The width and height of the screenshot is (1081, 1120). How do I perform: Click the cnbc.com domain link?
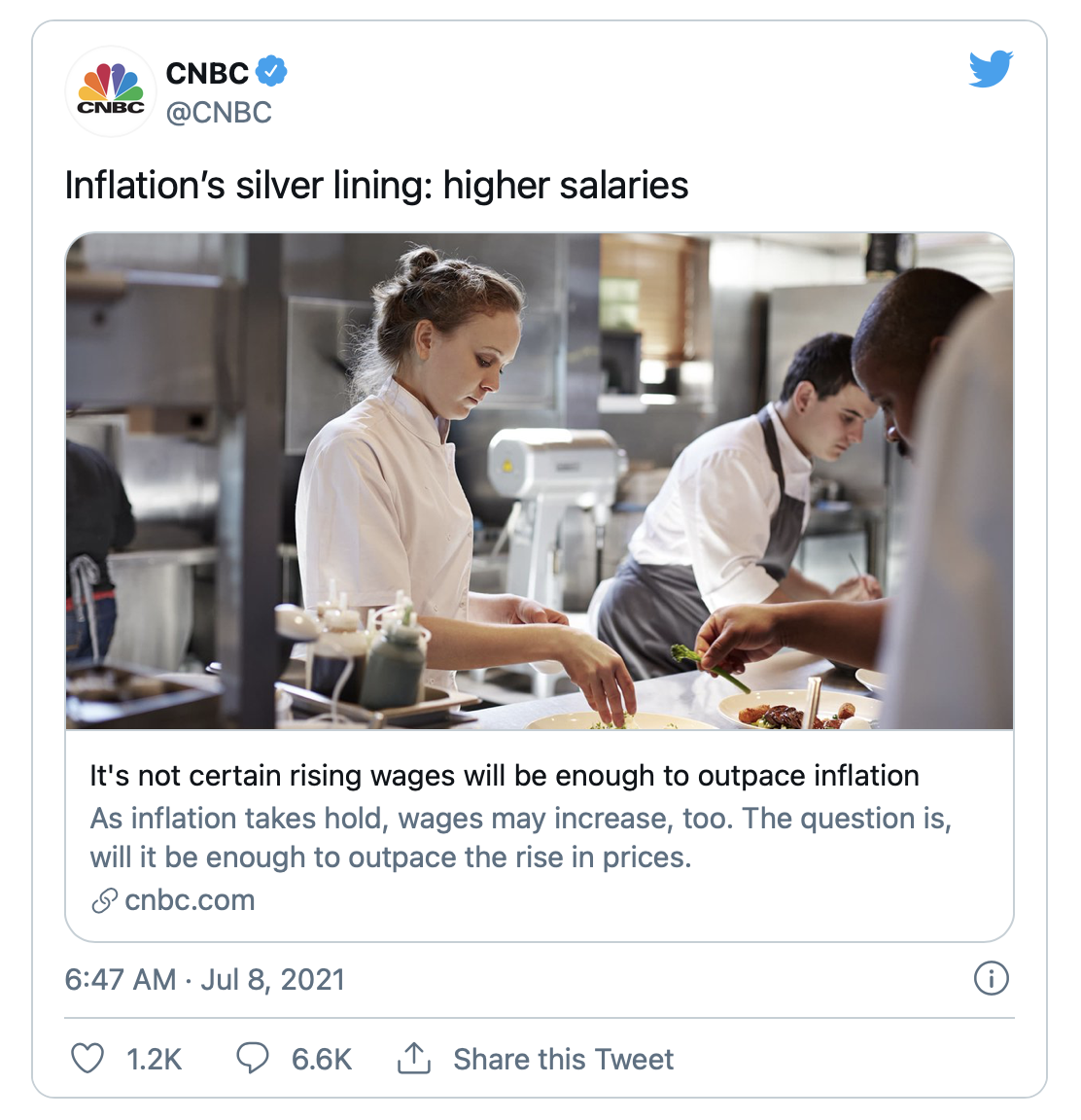tap(190, 900)
